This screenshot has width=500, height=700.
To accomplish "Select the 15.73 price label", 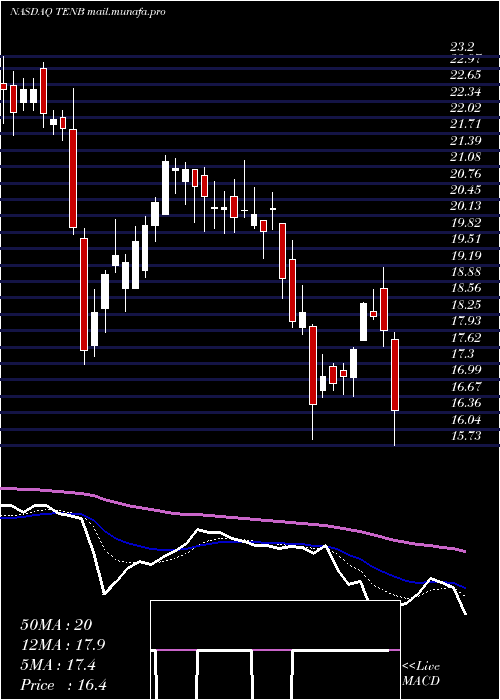I will (x=466, y=436).
